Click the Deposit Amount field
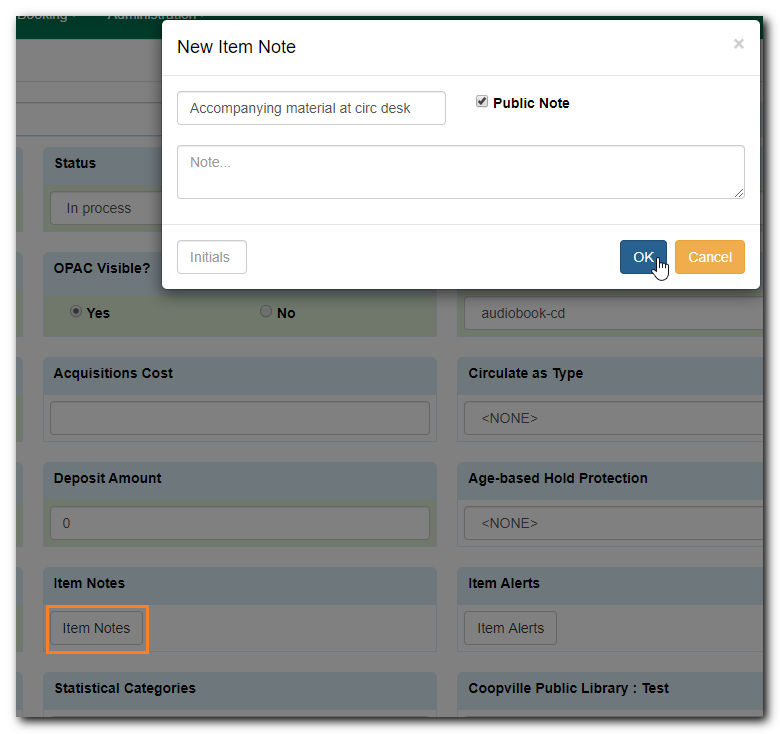Screen dimensions: 780x734 240,523
